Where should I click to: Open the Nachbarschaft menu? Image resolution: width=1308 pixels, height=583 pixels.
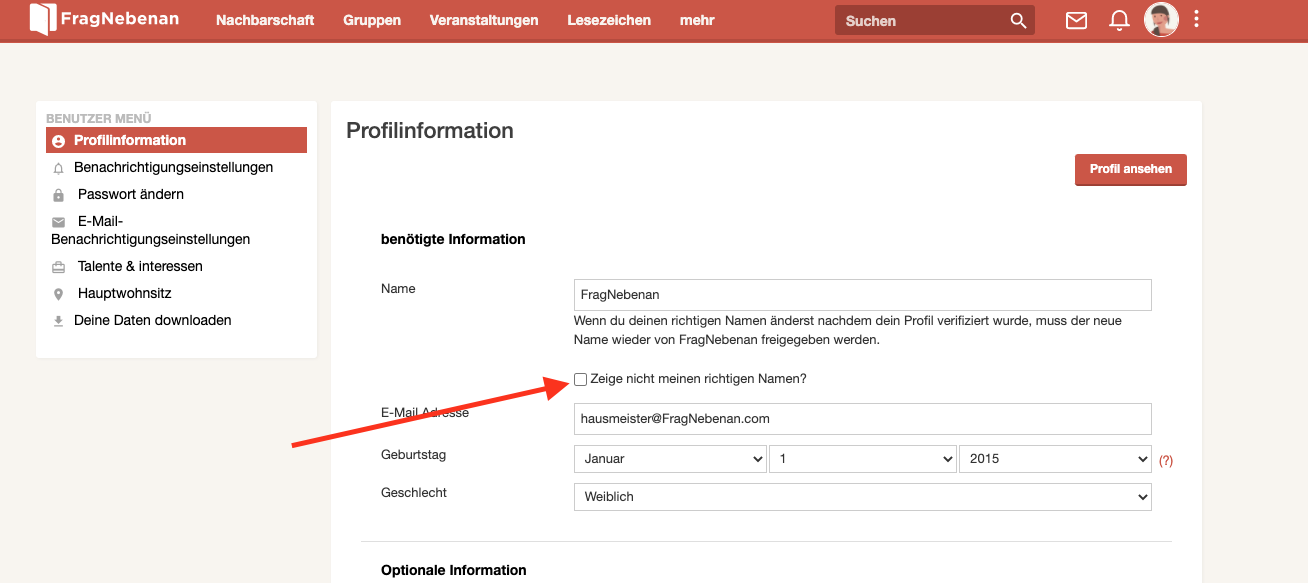265,20
